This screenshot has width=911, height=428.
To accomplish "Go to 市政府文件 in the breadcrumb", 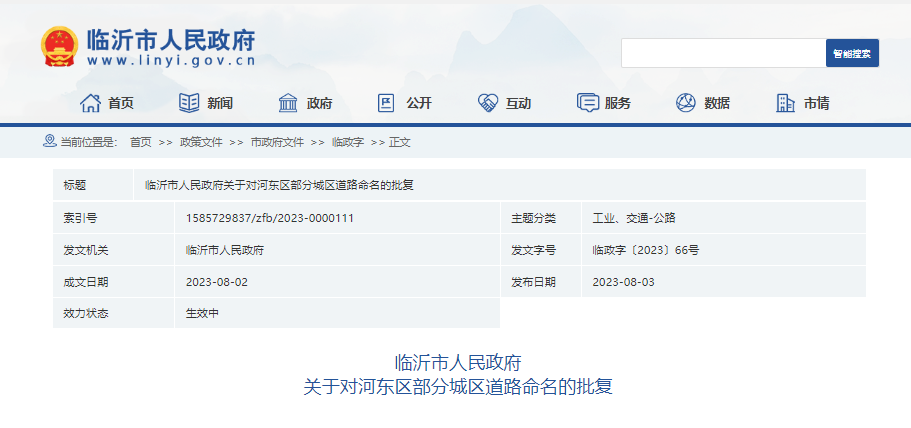I will [277, 142].
